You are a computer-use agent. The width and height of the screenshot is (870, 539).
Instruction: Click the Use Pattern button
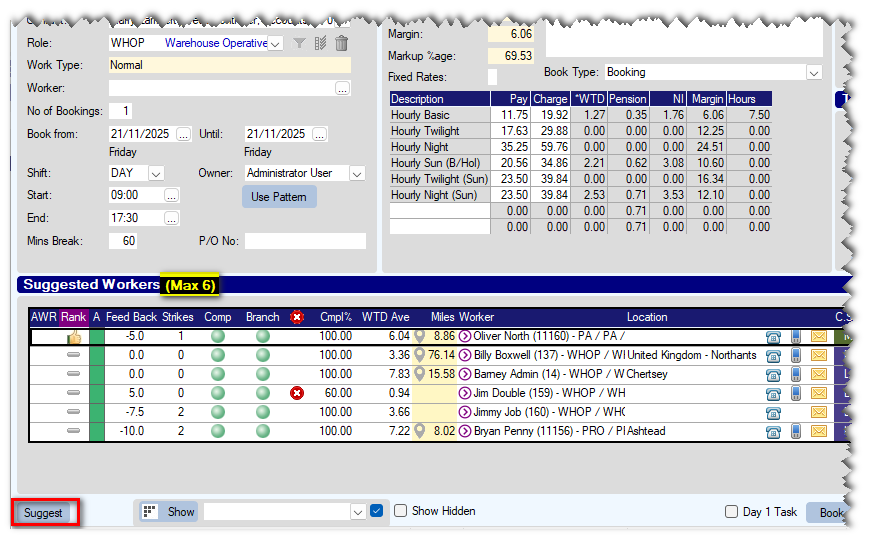pos(279,197)
